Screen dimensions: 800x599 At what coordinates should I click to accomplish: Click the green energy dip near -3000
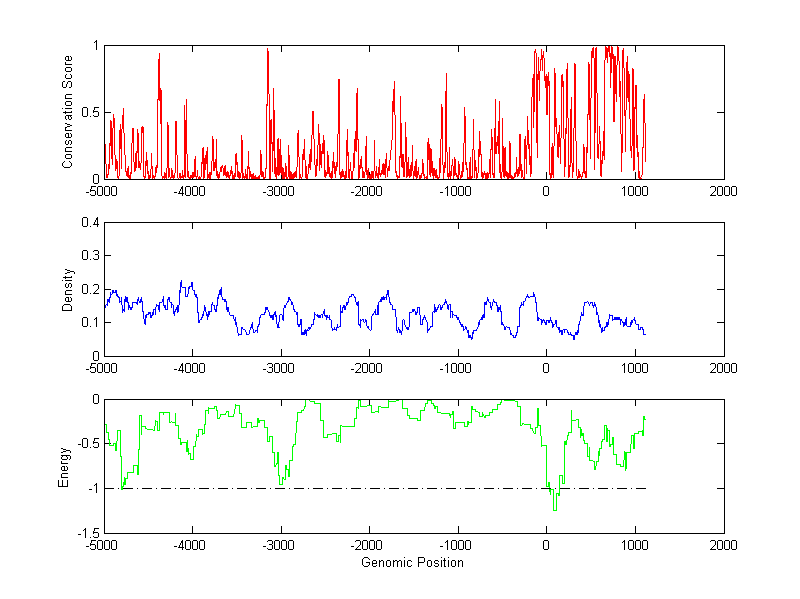tap(283, 483)
